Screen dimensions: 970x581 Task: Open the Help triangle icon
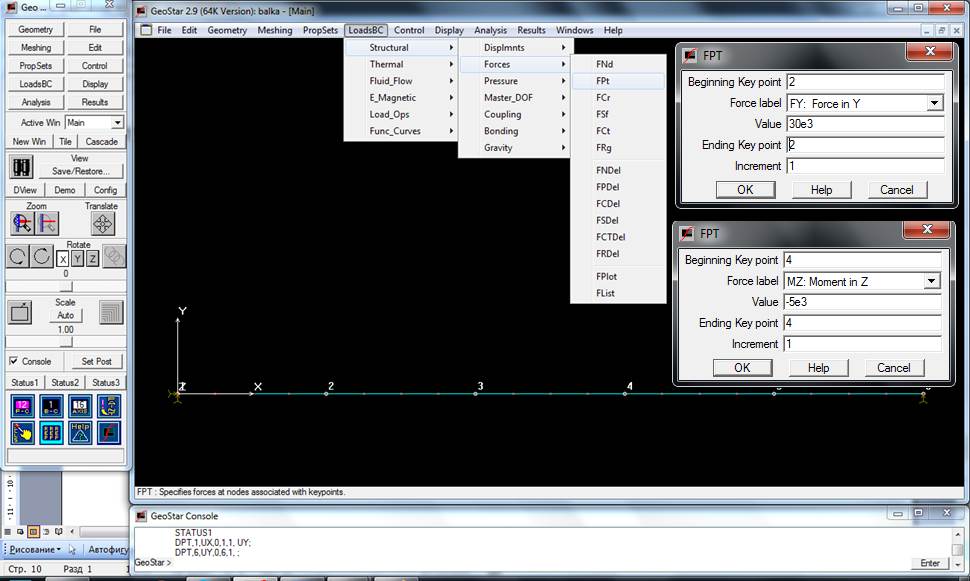80,433
